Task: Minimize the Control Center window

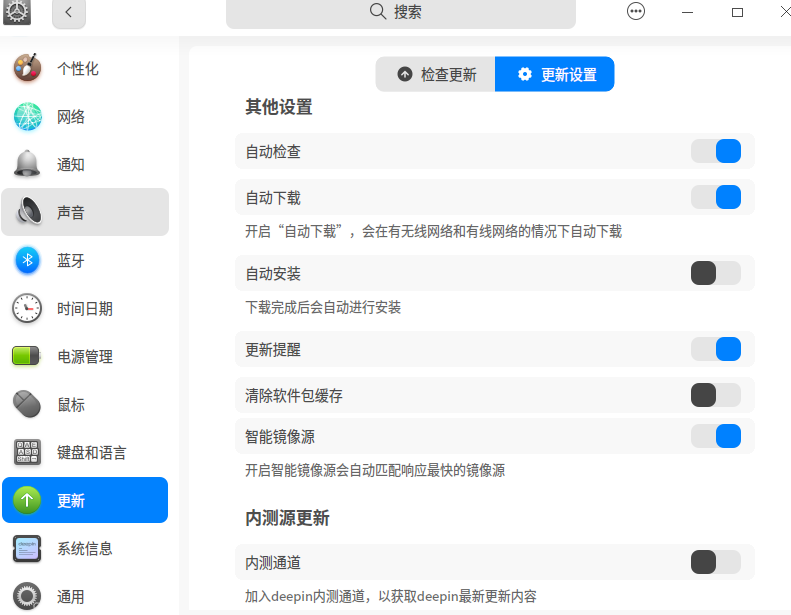Action: pyautogui.click(x=687, y=12)
